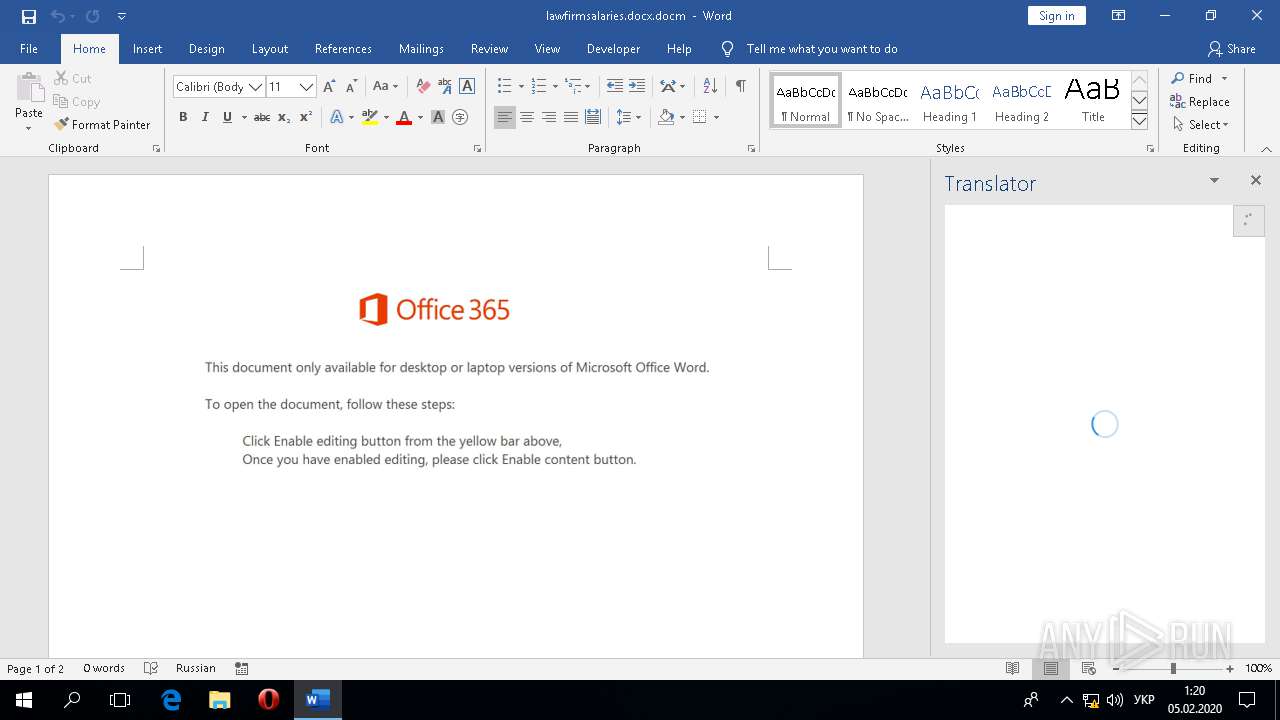The height and width of the screenshot is (720, 1280).
Task: Click the Shading paint bucket icon
Action: click(666, 117)
